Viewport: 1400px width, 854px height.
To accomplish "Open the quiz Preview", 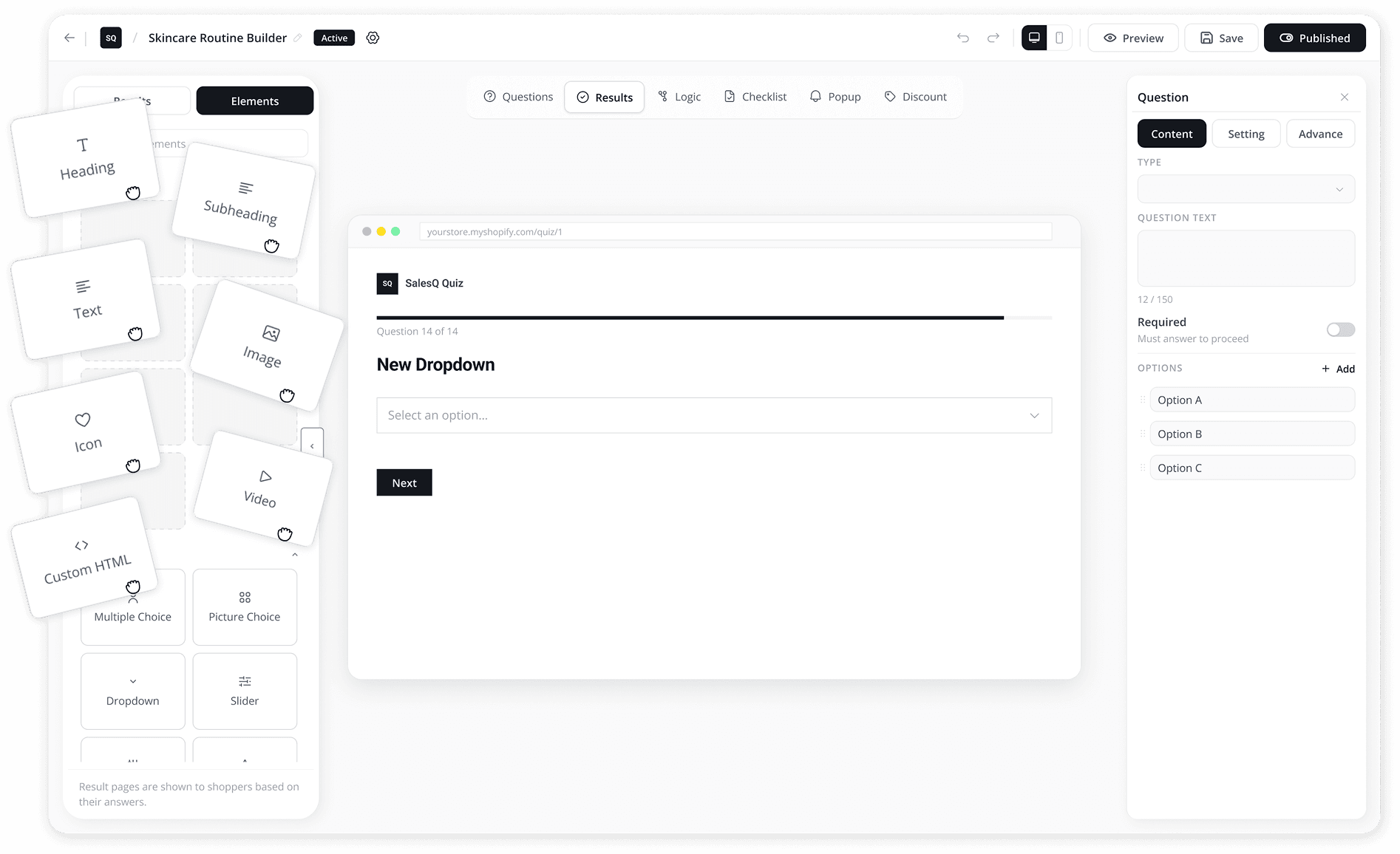I will (x=1133, y=38).
